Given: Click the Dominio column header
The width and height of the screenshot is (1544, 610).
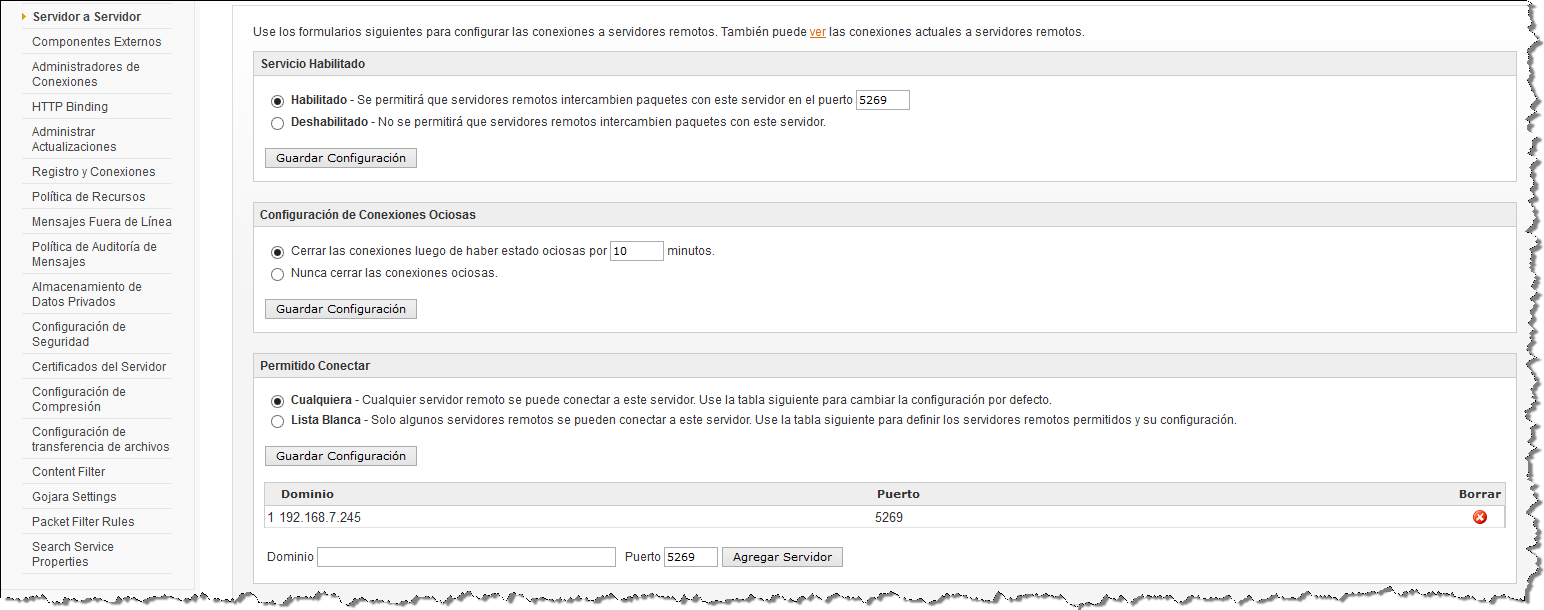Looking at the screenshot, I should click(307, 494).
